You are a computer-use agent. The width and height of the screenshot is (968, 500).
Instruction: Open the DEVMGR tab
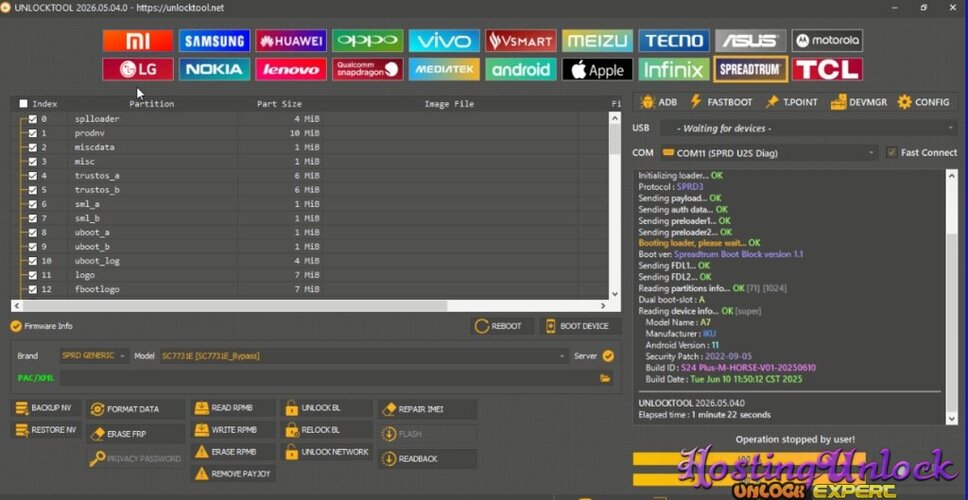click(859, 102)
